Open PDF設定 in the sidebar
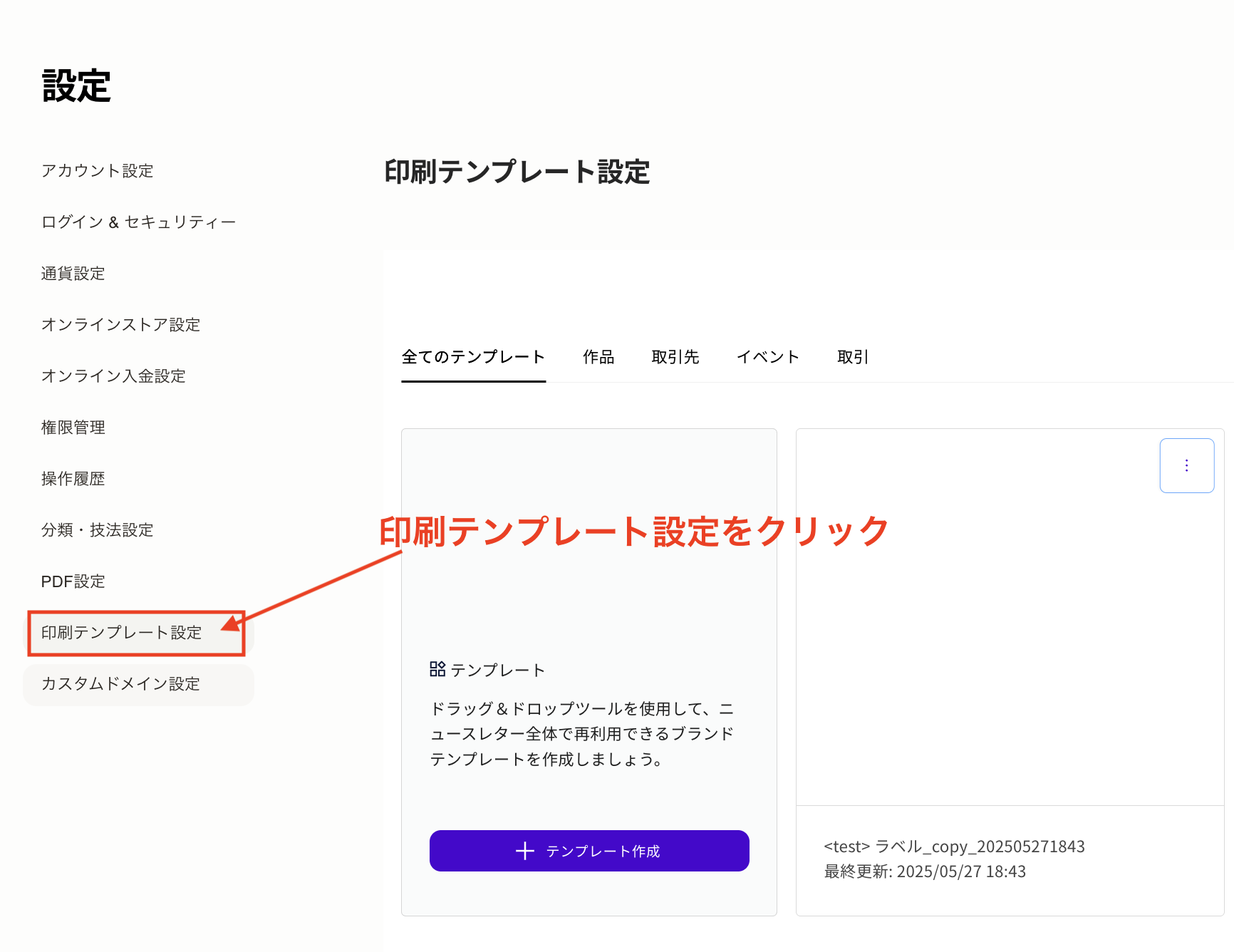The width and height of the screenshot is (1234, 952). point(73,581)
